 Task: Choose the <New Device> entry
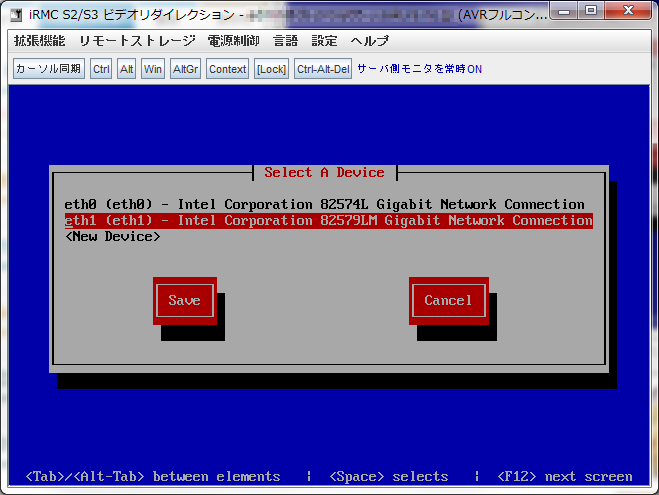pyautogui.click(x=112, y=236)
